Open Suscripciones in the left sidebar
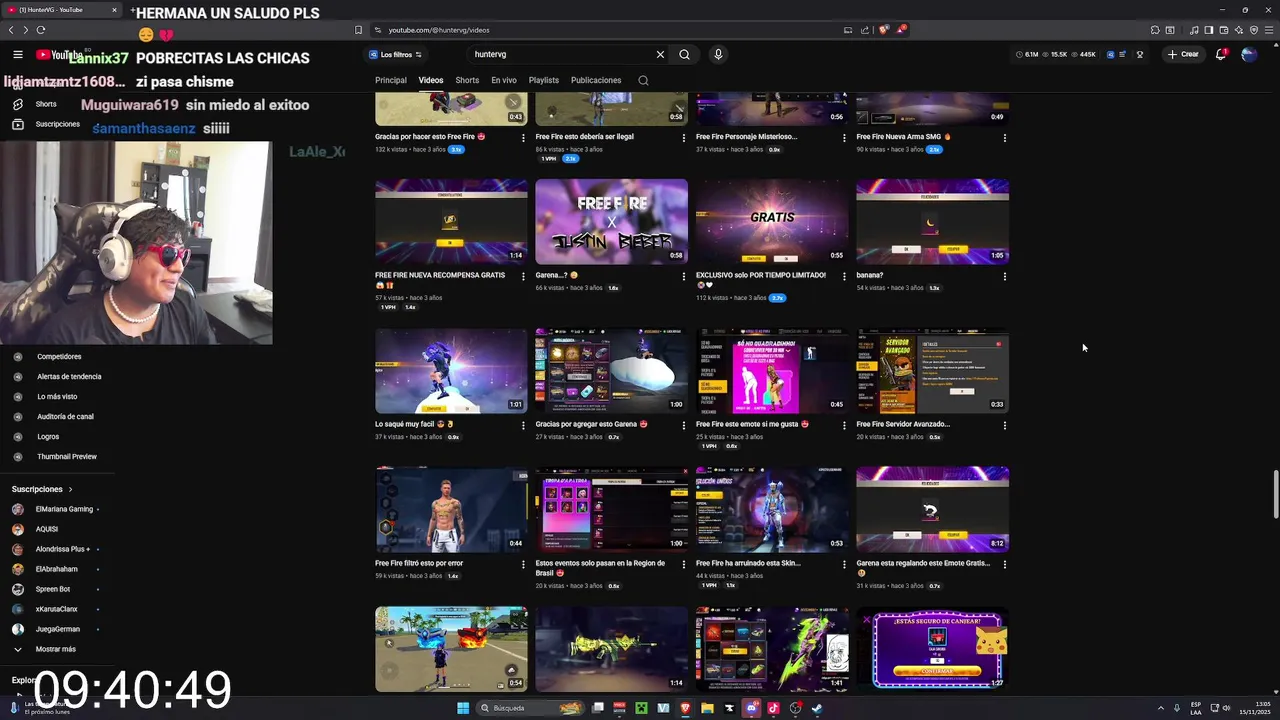 pyautogui.click(x=57, y=124)
